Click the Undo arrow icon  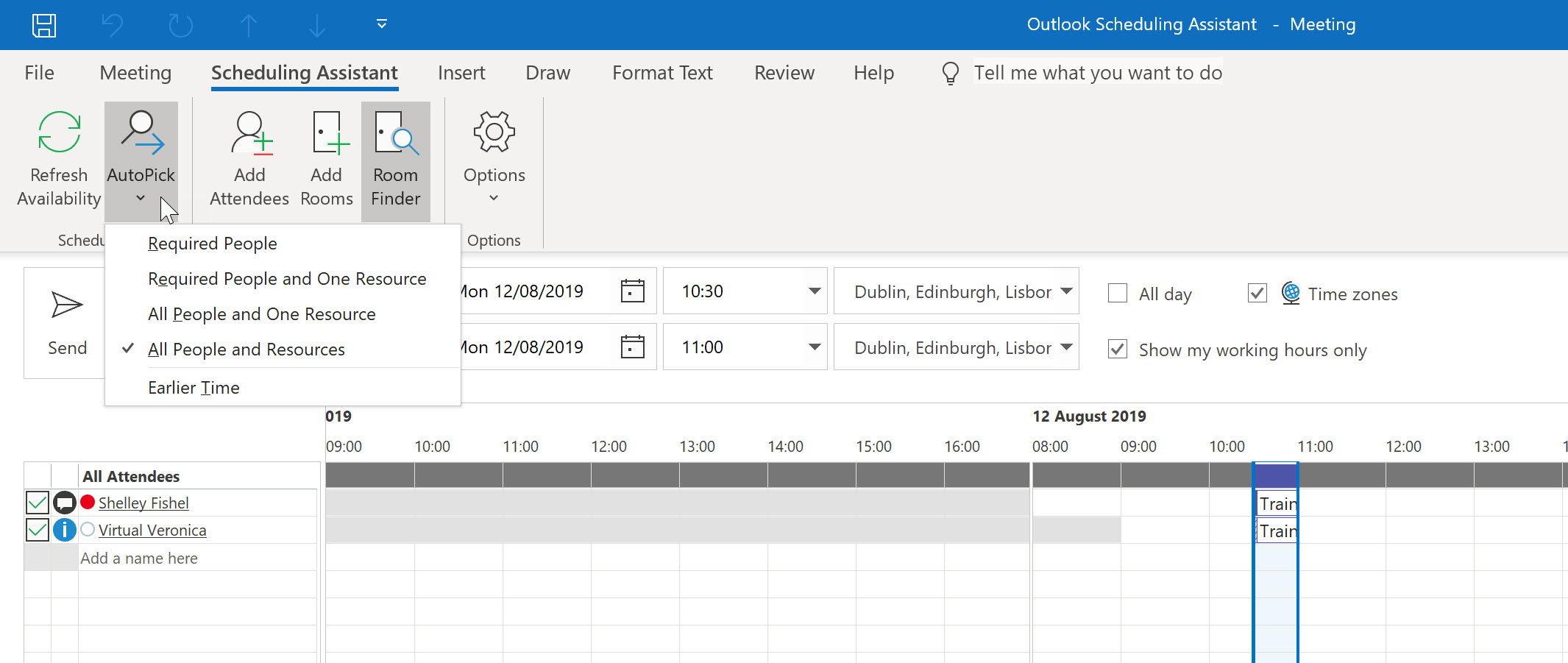tap(113, 25)
